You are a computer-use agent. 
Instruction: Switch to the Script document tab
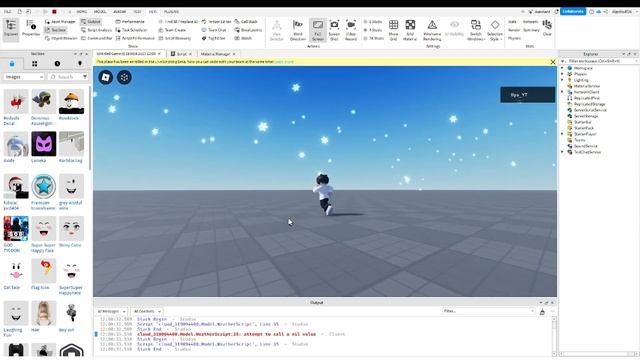pyautogui.click(x=182, y=54)
